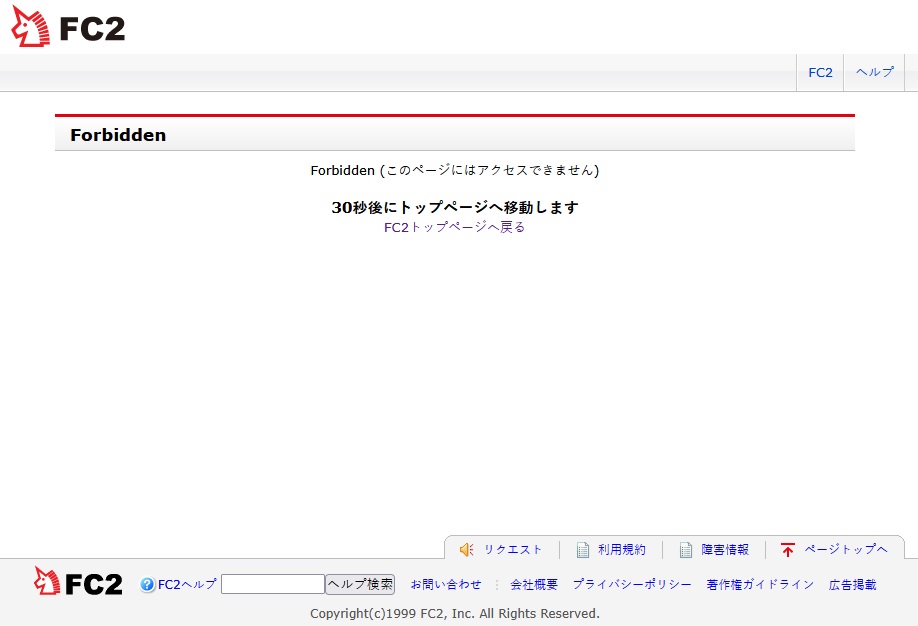918x626 pixels.
Task: Click the speaker icon beside リクエスト
Action: [467, 549]
